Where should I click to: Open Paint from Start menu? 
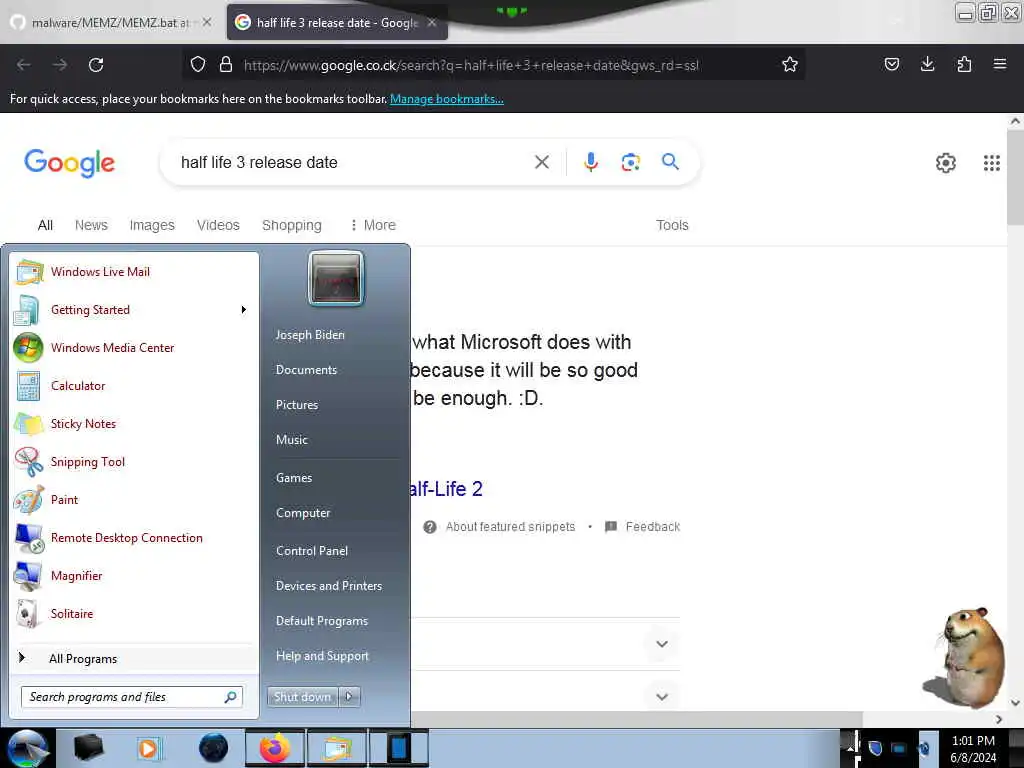(134, 500)
